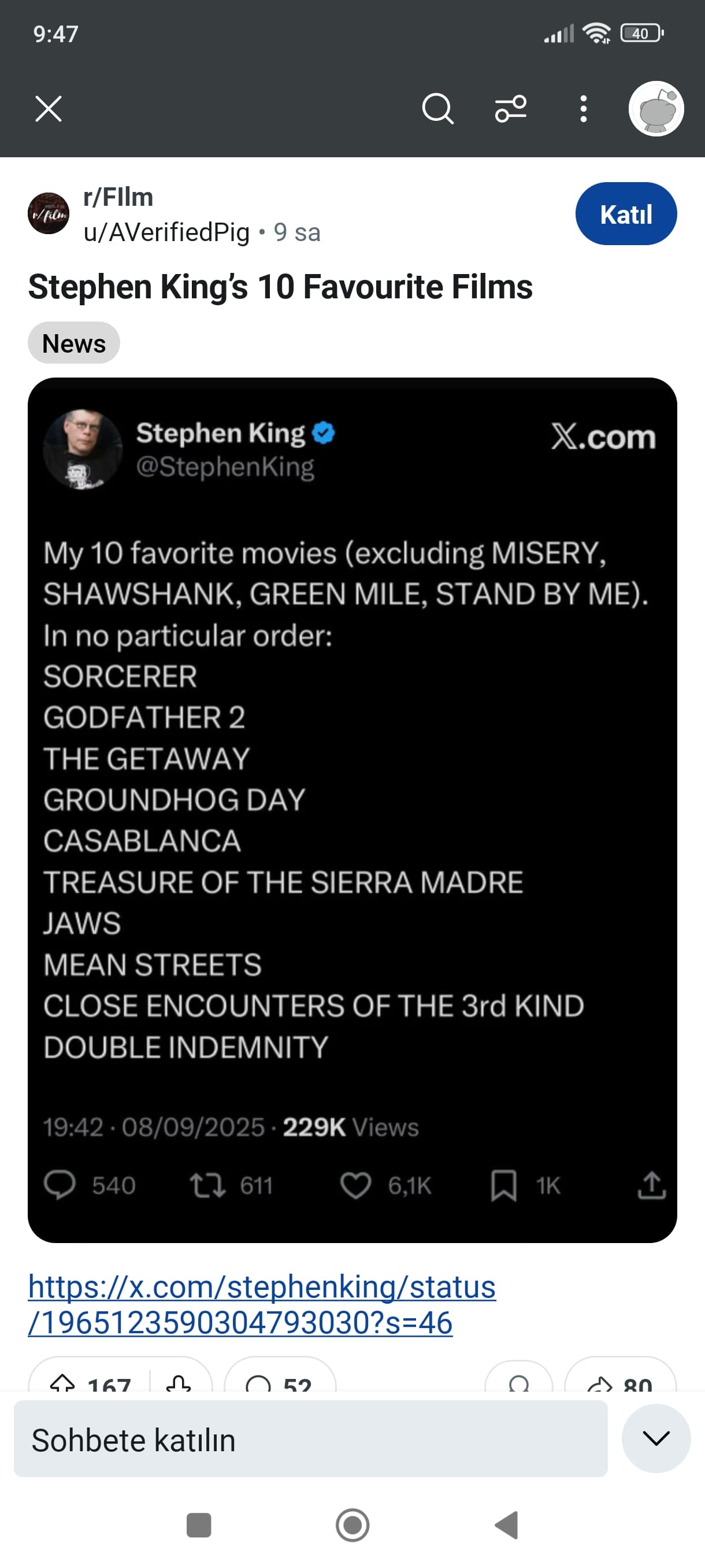Open recent apps with square button
The image size is (705, 1568).
tap(199, 1525)
